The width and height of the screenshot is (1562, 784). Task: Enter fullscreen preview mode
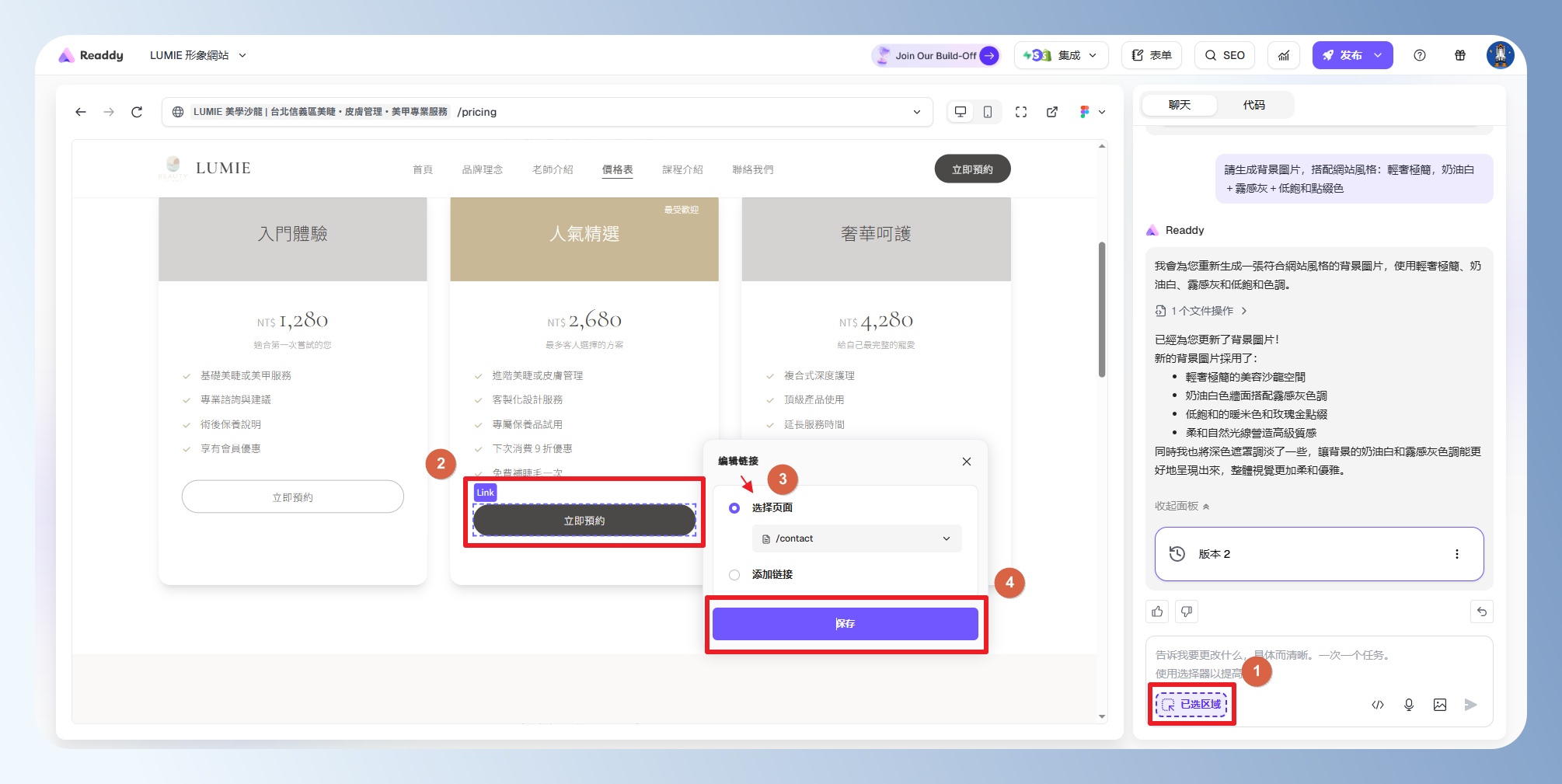click(1021, 112)
